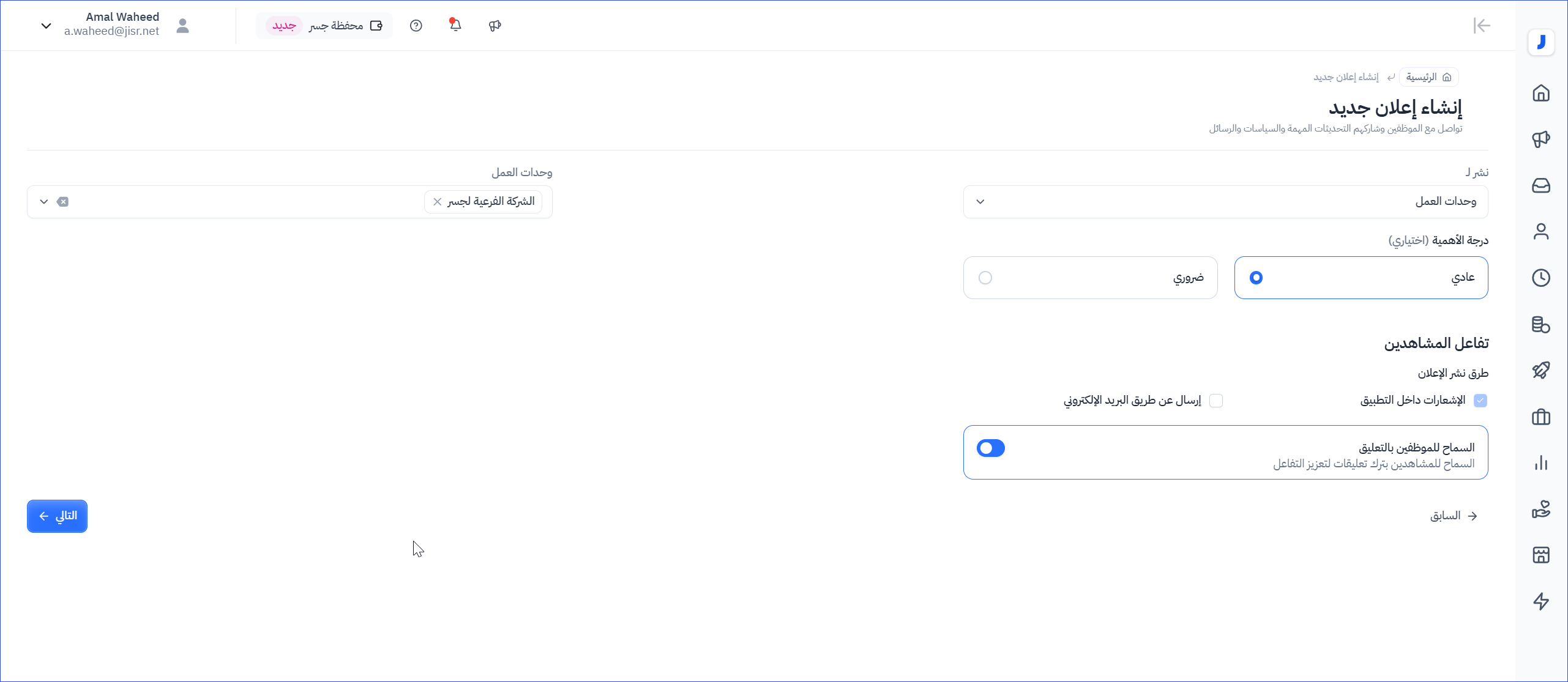Open the clock attendance sidebar icon
The height and width of the screenshot is (682, 1568).
(1540, 278)
